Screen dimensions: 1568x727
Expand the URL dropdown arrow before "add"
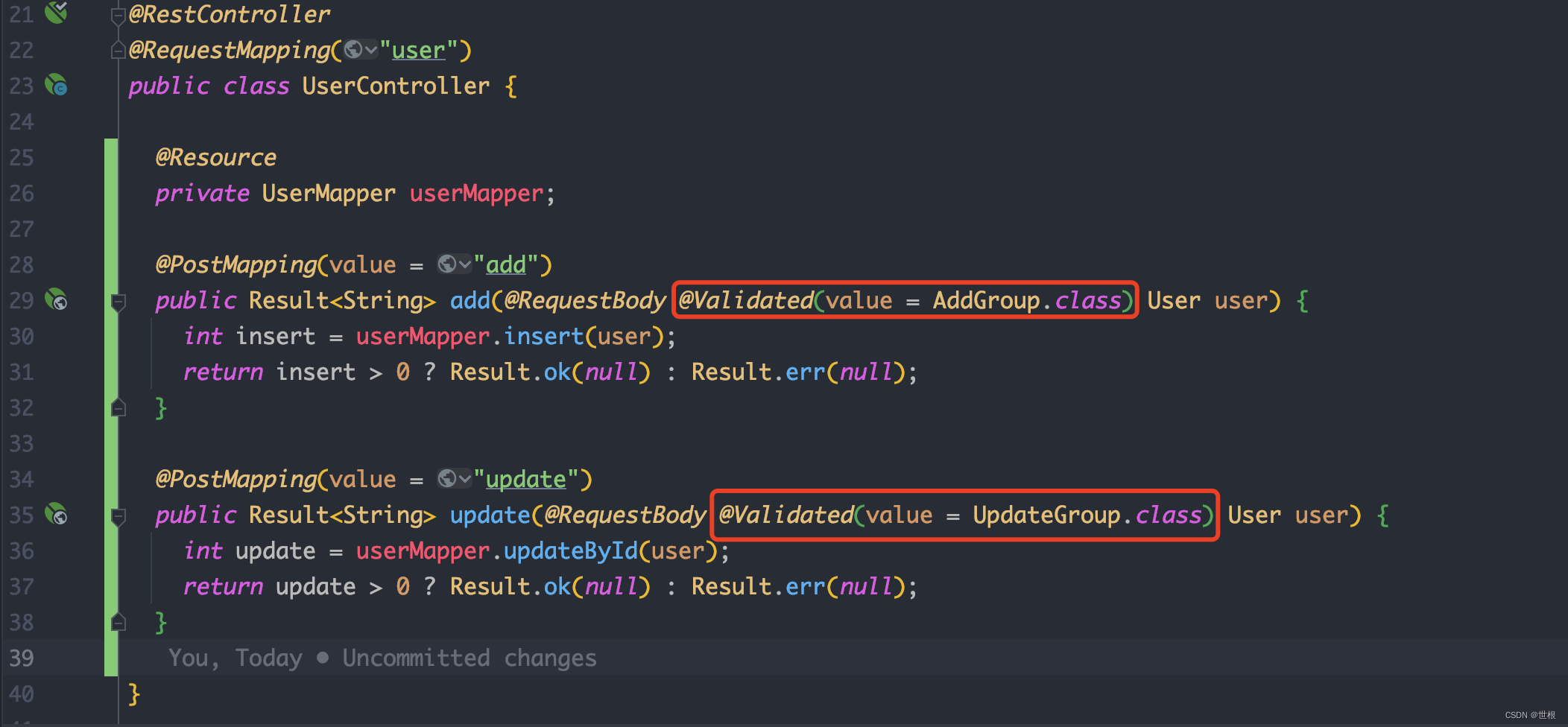pos(465,264)
